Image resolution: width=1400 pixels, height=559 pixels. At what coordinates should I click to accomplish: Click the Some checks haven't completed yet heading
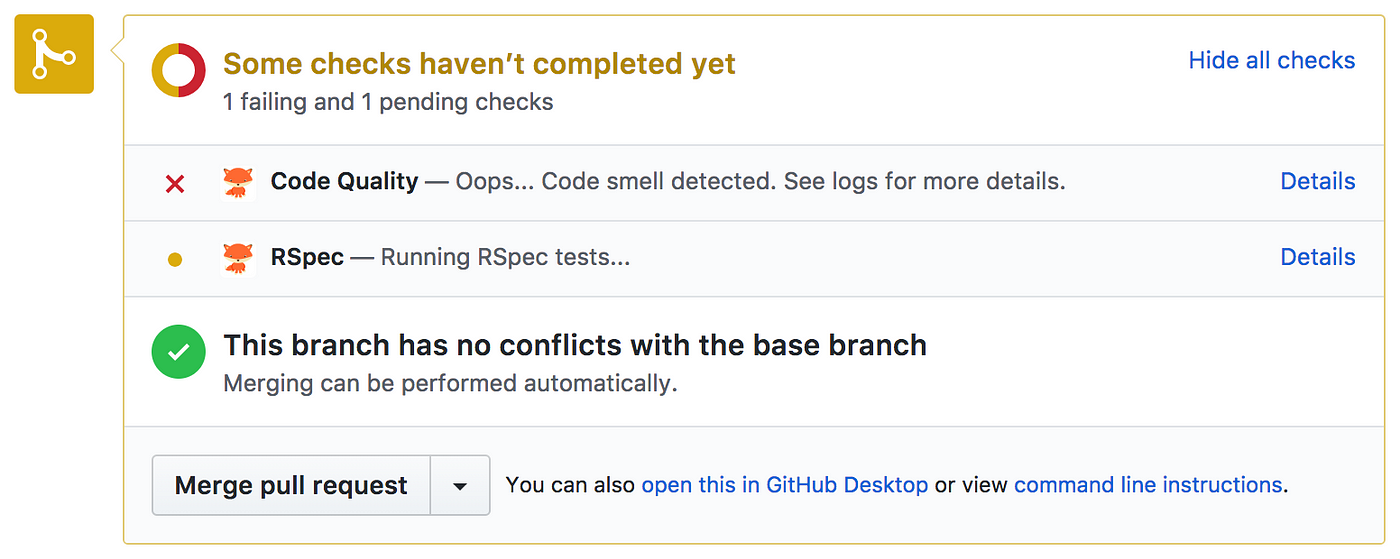[479, 64]
